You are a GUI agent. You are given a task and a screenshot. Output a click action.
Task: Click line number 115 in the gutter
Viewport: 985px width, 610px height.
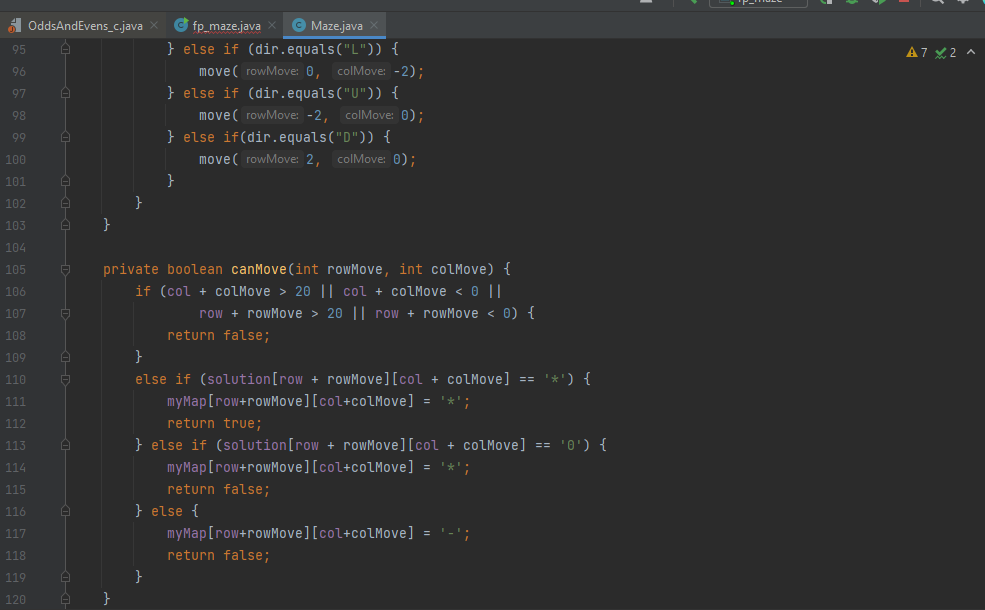pyautogui.click(x=16, y=489)
